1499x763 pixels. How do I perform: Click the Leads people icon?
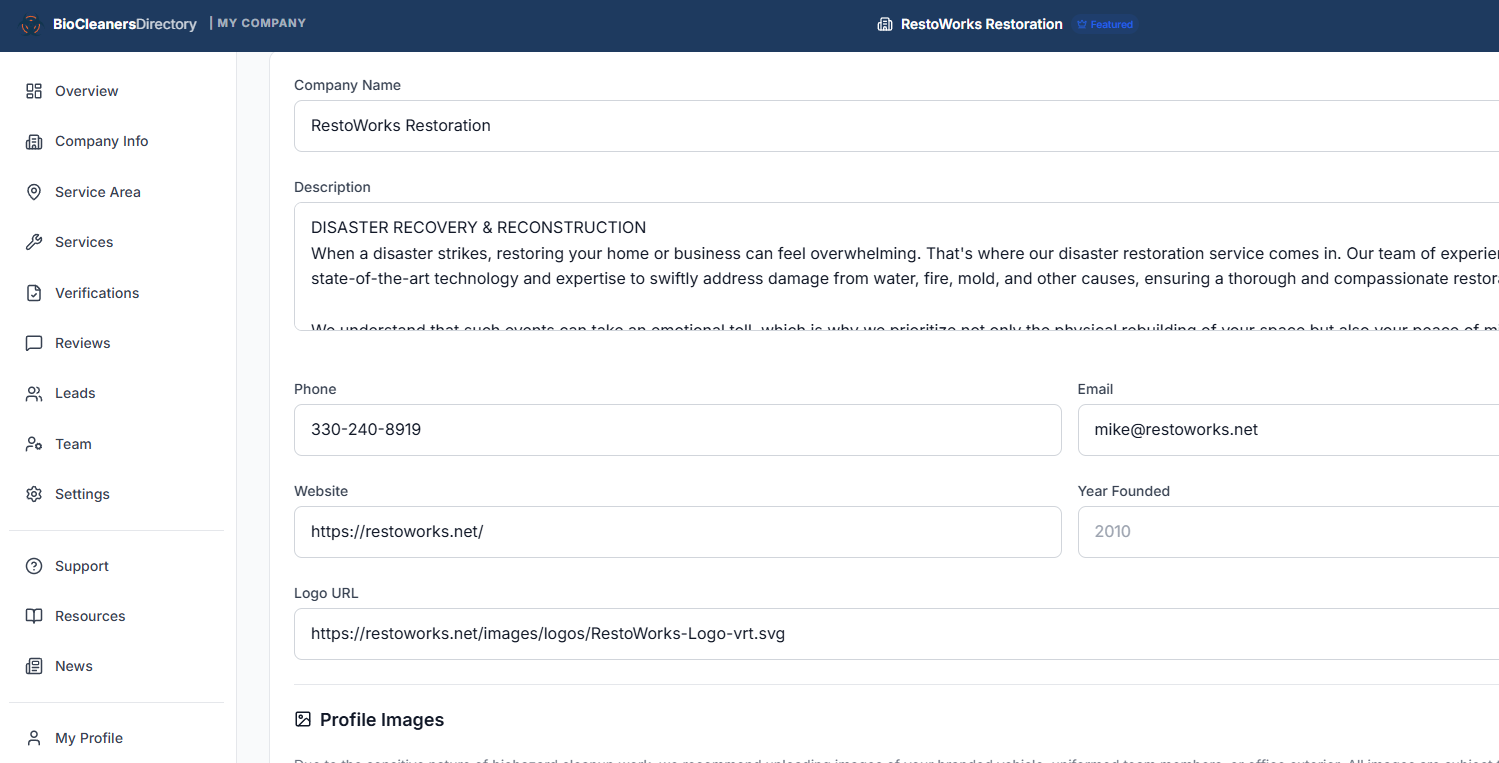(x=34, y=393)
